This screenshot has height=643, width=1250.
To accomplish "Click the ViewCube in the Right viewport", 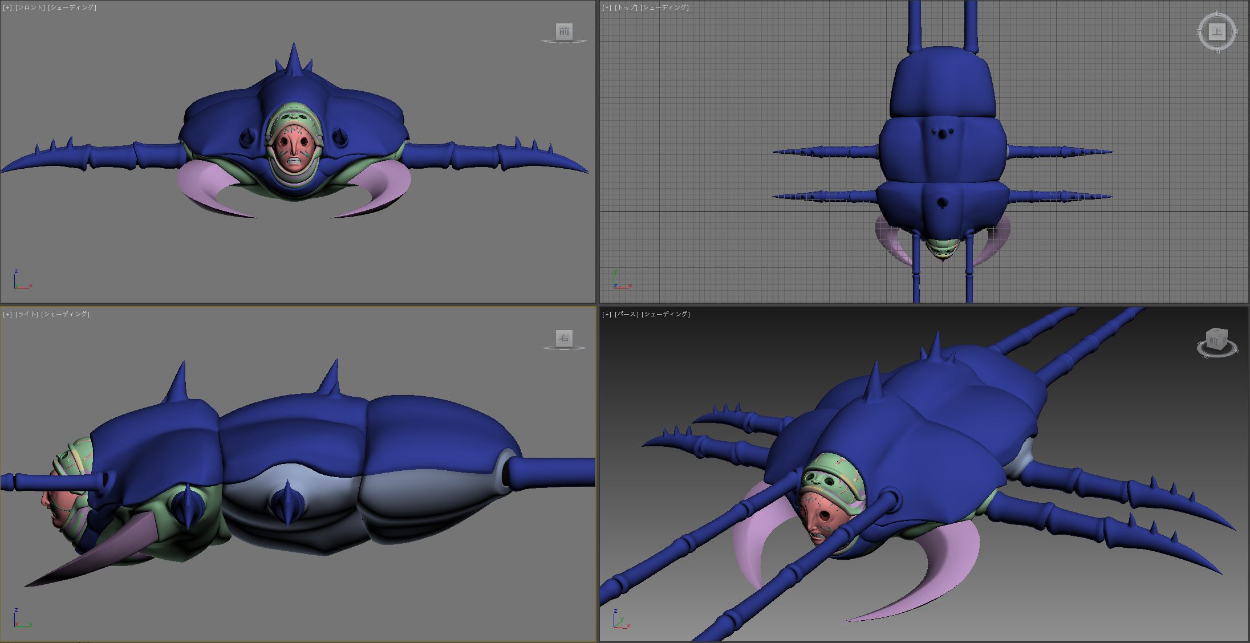I will click(x=564, y=339).
